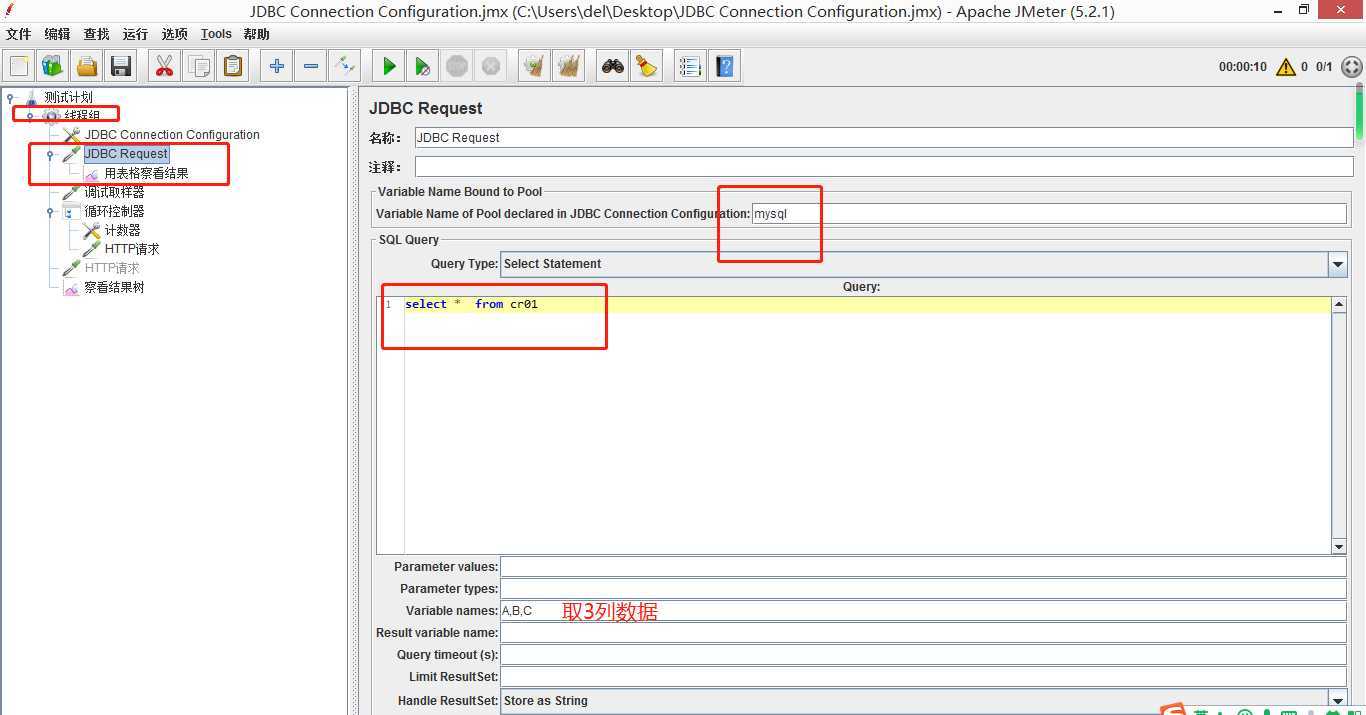Open the Tools menu
The width and height of the screenshot is (1366, 715).
[x=216, y=34]
